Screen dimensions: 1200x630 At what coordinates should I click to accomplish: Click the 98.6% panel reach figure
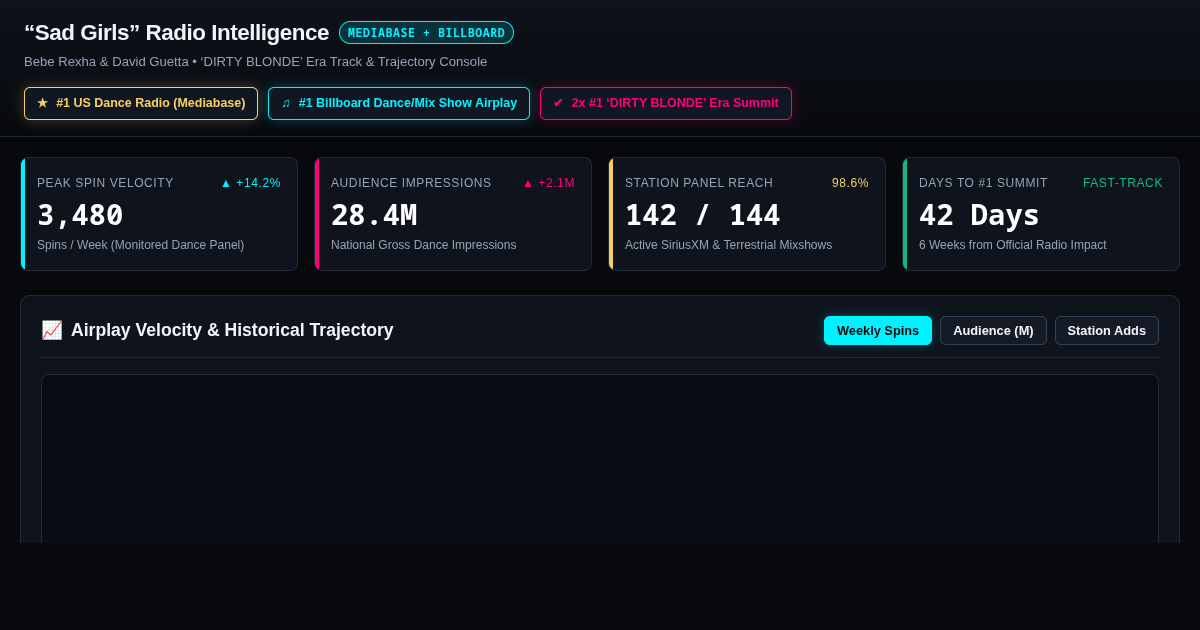850,183
